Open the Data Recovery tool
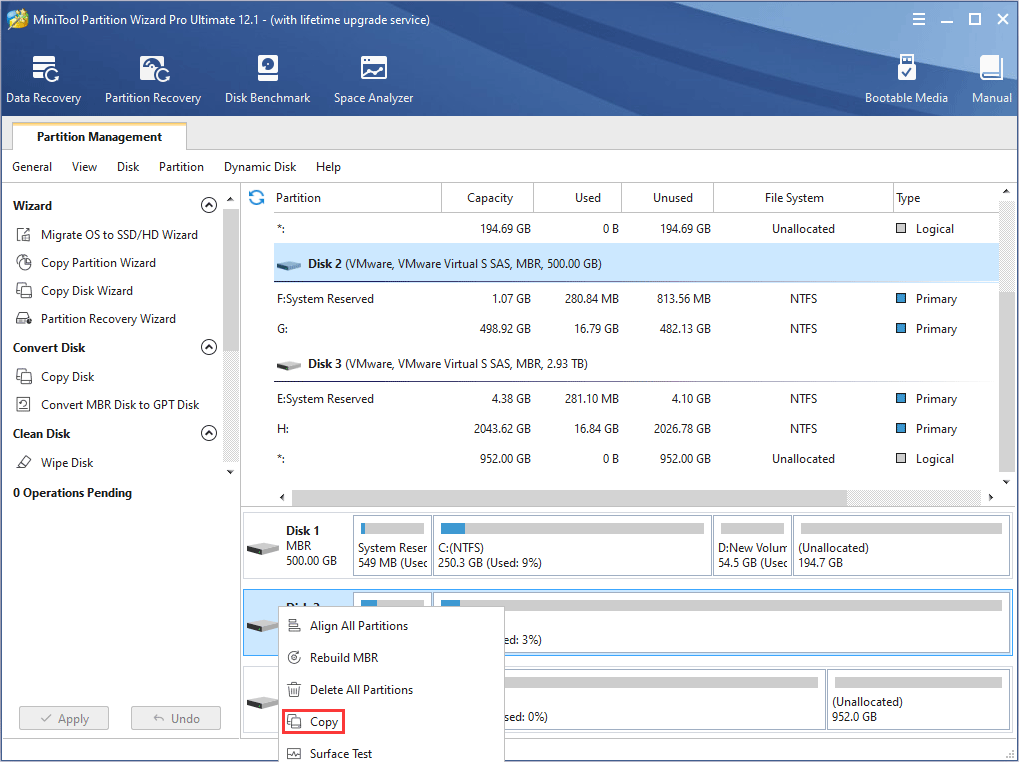 pyautogui.click(x=43, y=80)
